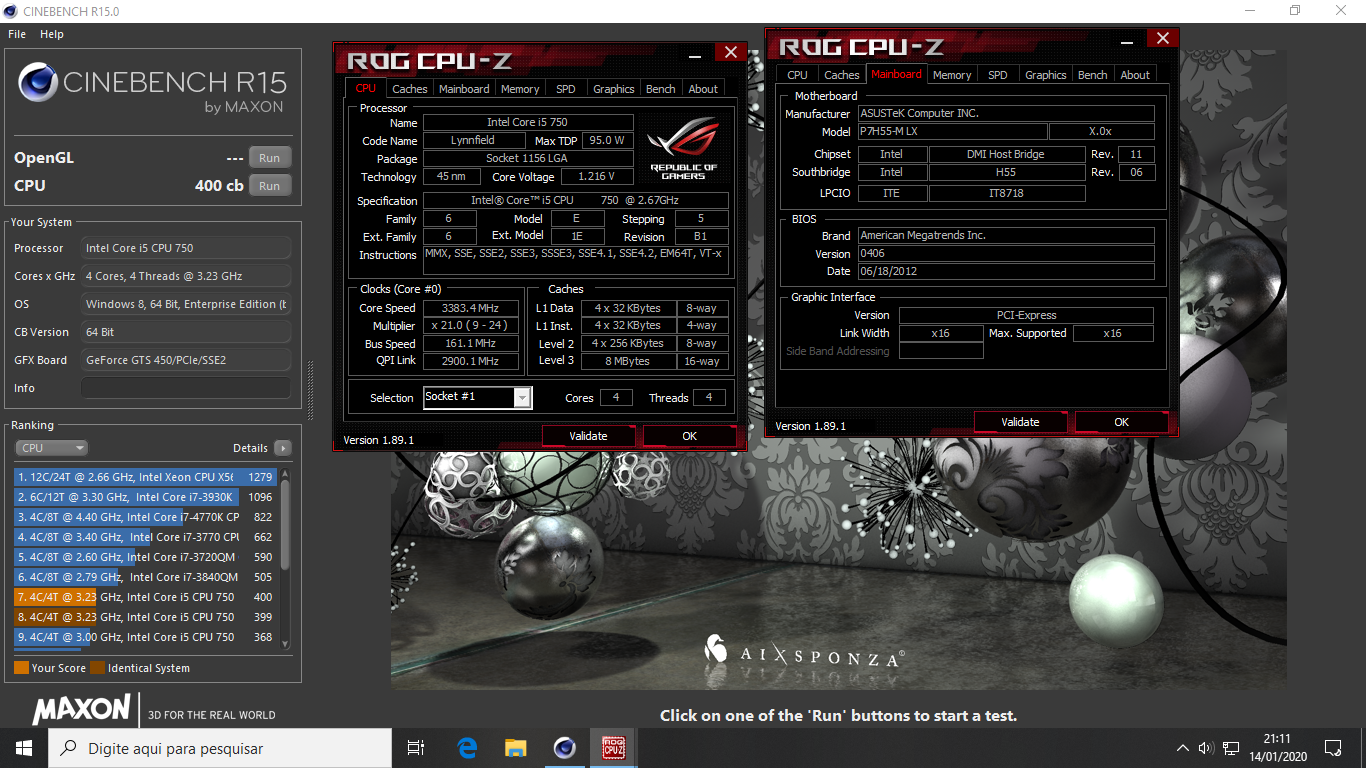Close the right ROG CPU-Z window
The width and height of the screenshot is (1370, 770).
click(1162, 39)
